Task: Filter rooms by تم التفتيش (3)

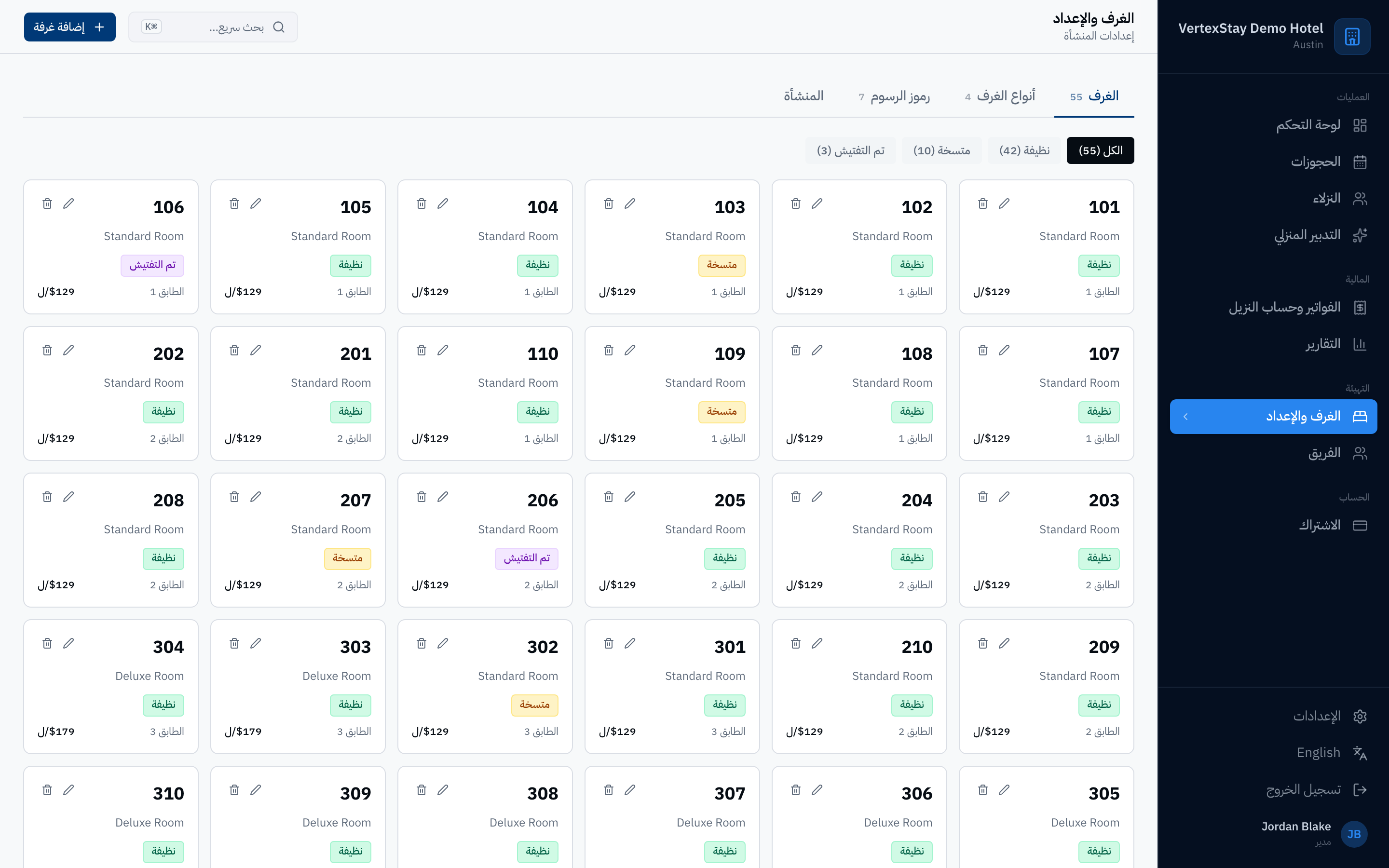Action: [850, 150]
